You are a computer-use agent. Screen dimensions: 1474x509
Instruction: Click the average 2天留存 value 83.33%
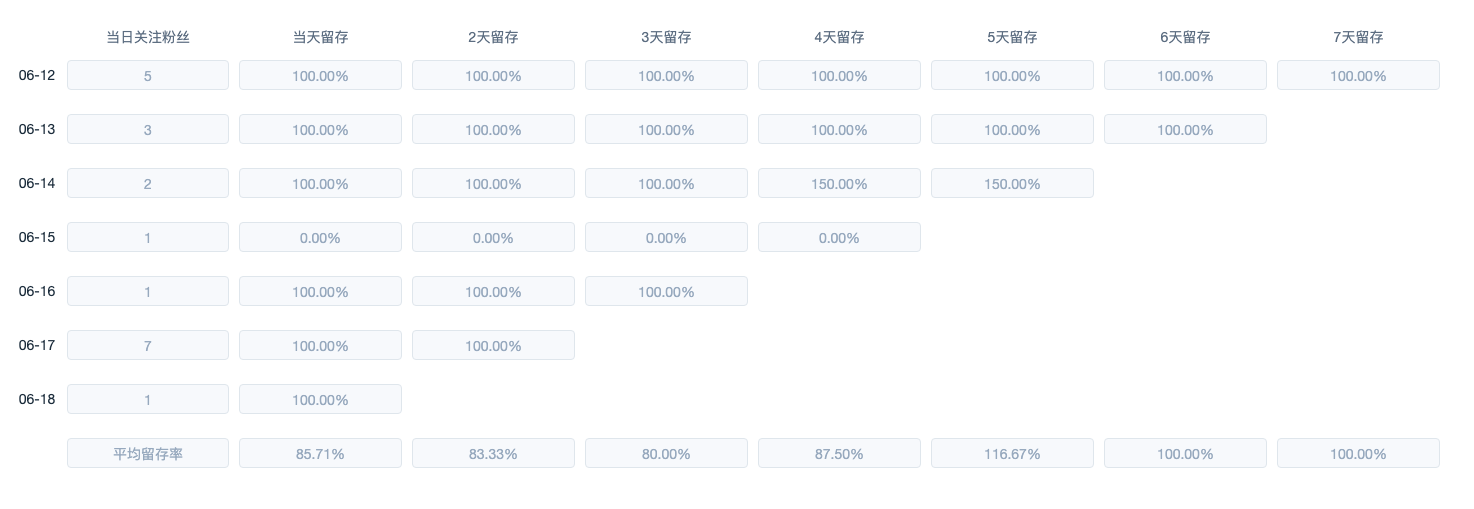point(493,454)
